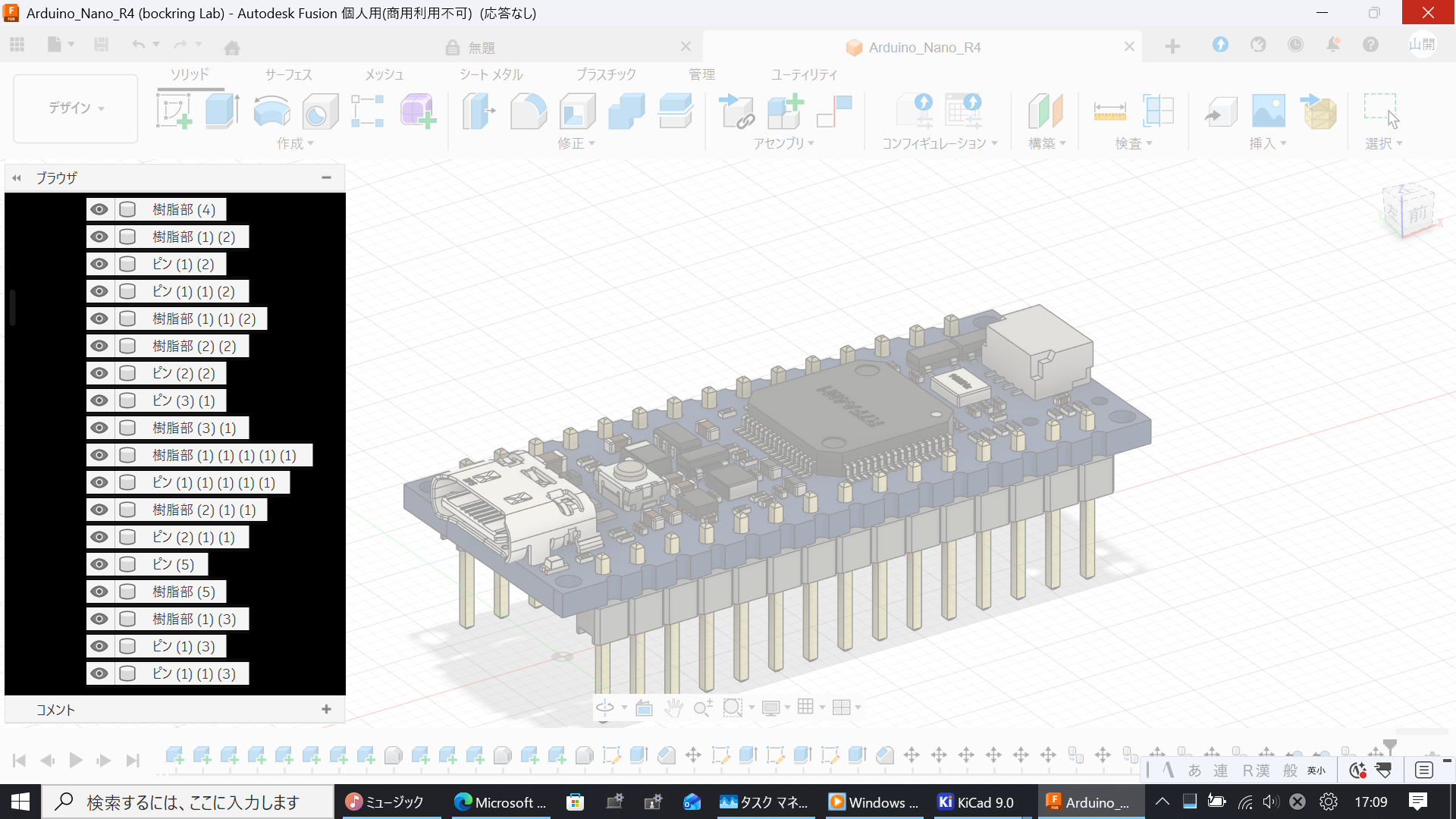Select the Extrude tool
Viewport: 1456px width, 819px height.
pos(221,111)
